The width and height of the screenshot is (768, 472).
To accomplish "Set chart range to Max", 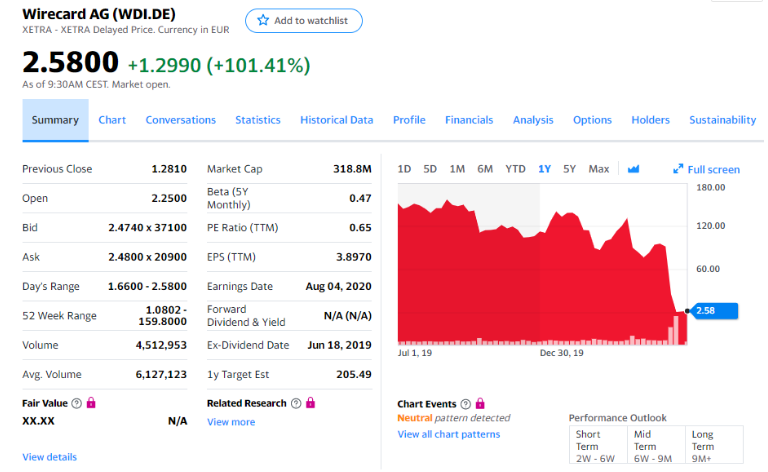I will point(599,169).
